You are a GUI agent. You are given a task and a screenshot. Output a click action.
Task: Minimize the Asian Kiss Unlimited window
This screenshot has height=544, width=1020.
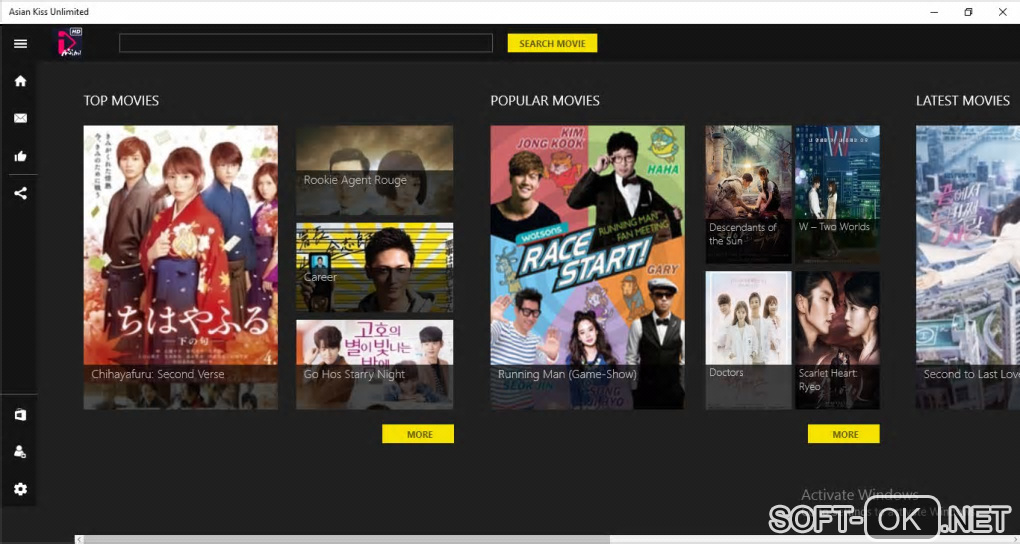934,12
